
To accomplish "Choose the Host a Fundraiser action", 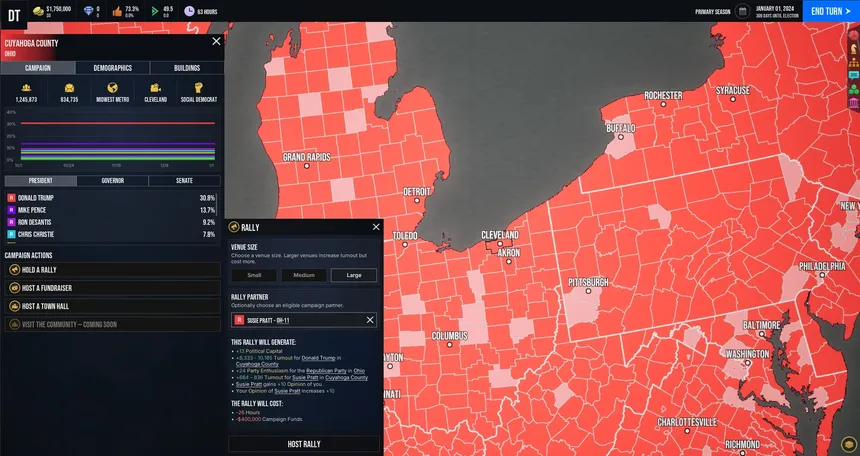I will (112, 288).
